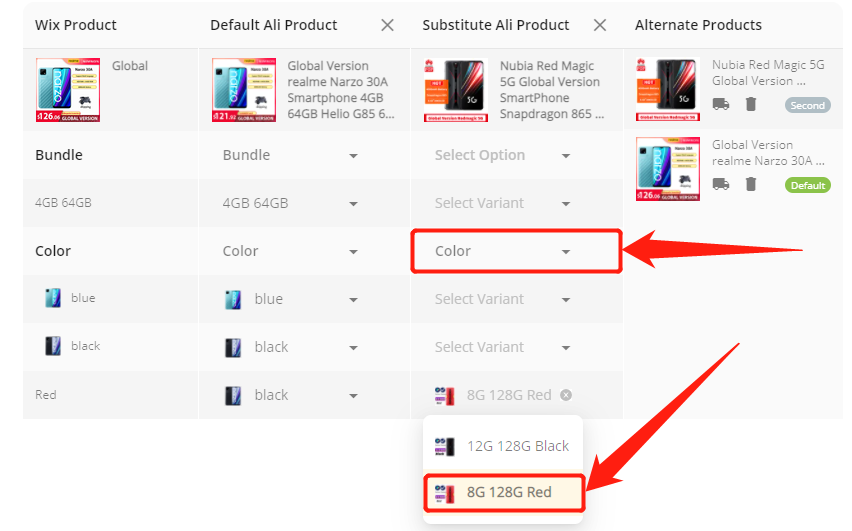Open shipping info for Nubia Red Magic alternate

[x=721, y=104]
